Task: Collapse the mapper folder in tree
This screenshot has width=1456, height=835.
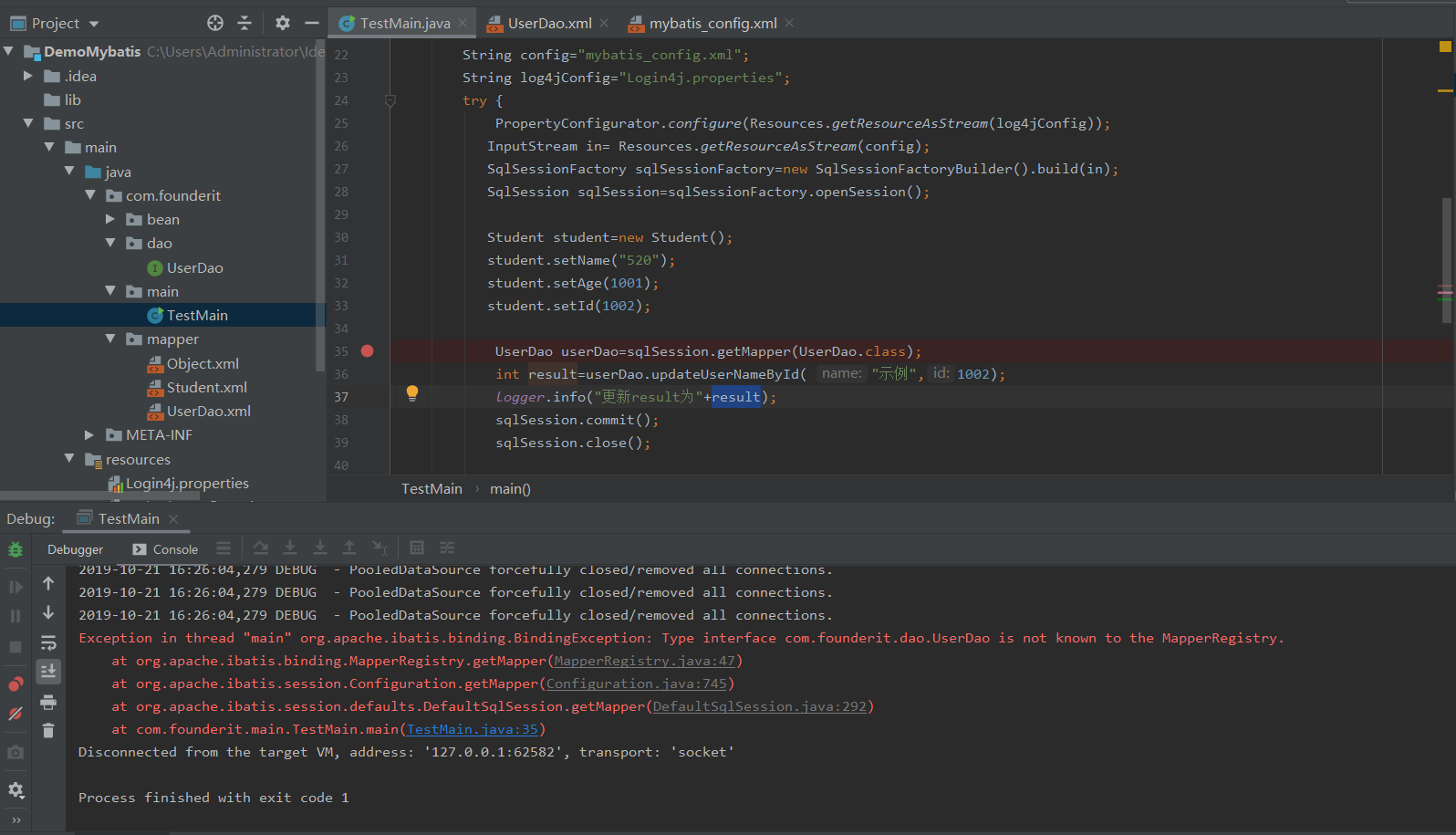Action: click(x=110, y=339)
